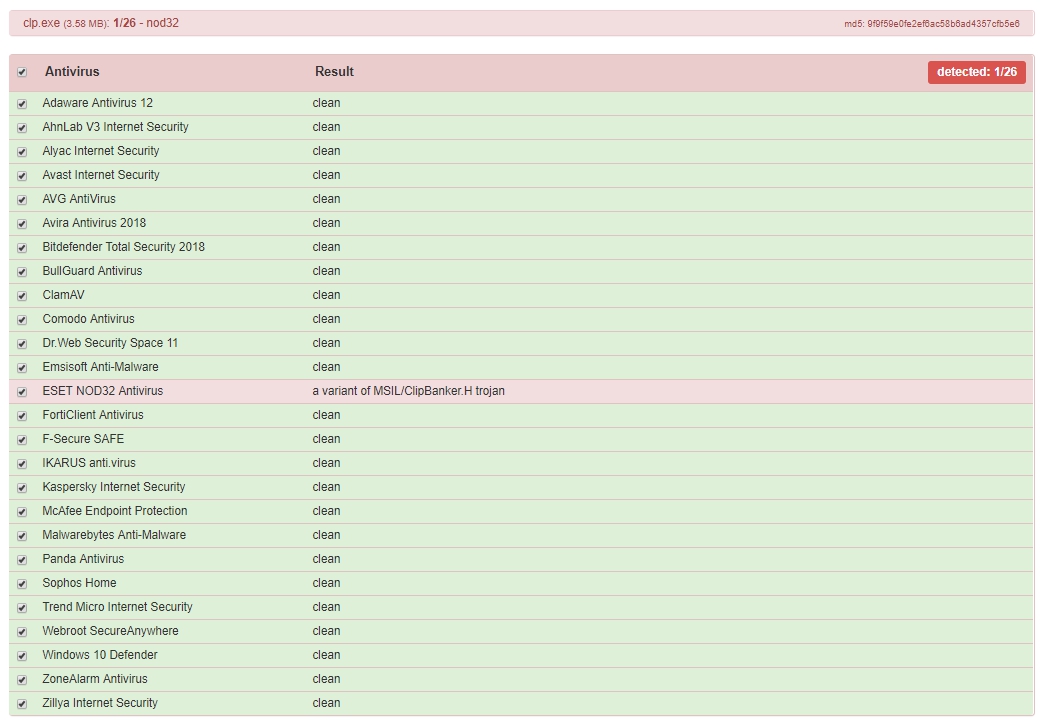Screen dimensions: 1048x725
Task: Toggle the FortiClient Antivirus checkbox
Action: tap(22, 416)
